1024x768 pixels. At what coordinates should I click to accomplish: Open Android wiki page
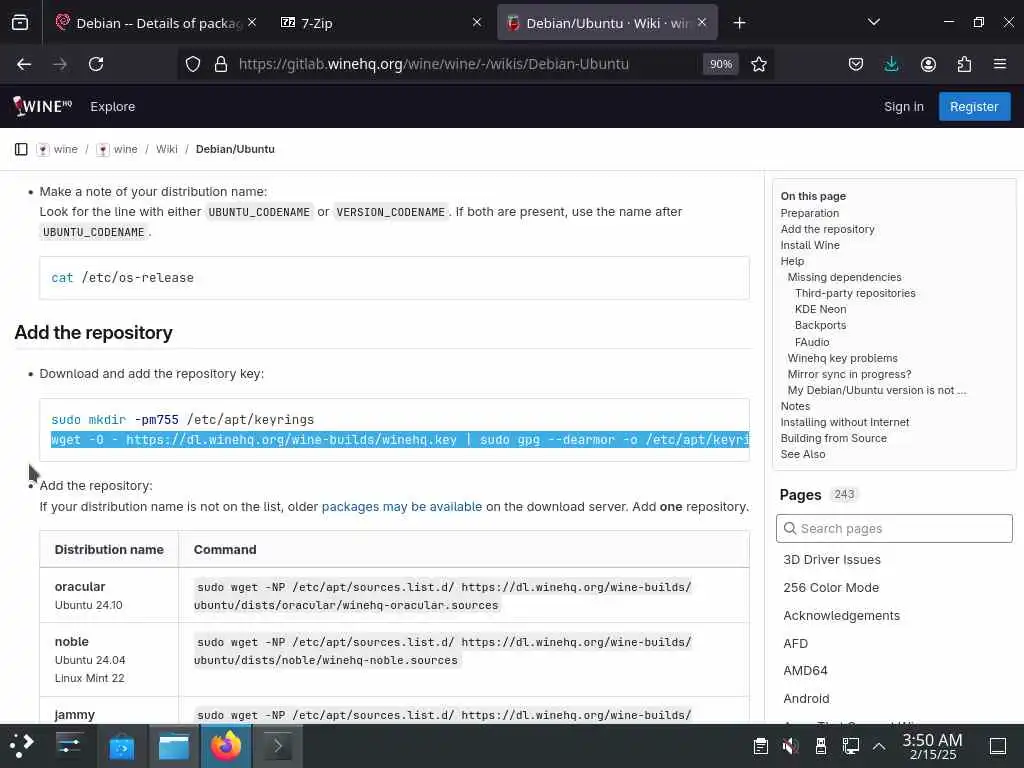click(x=806, y=699)
